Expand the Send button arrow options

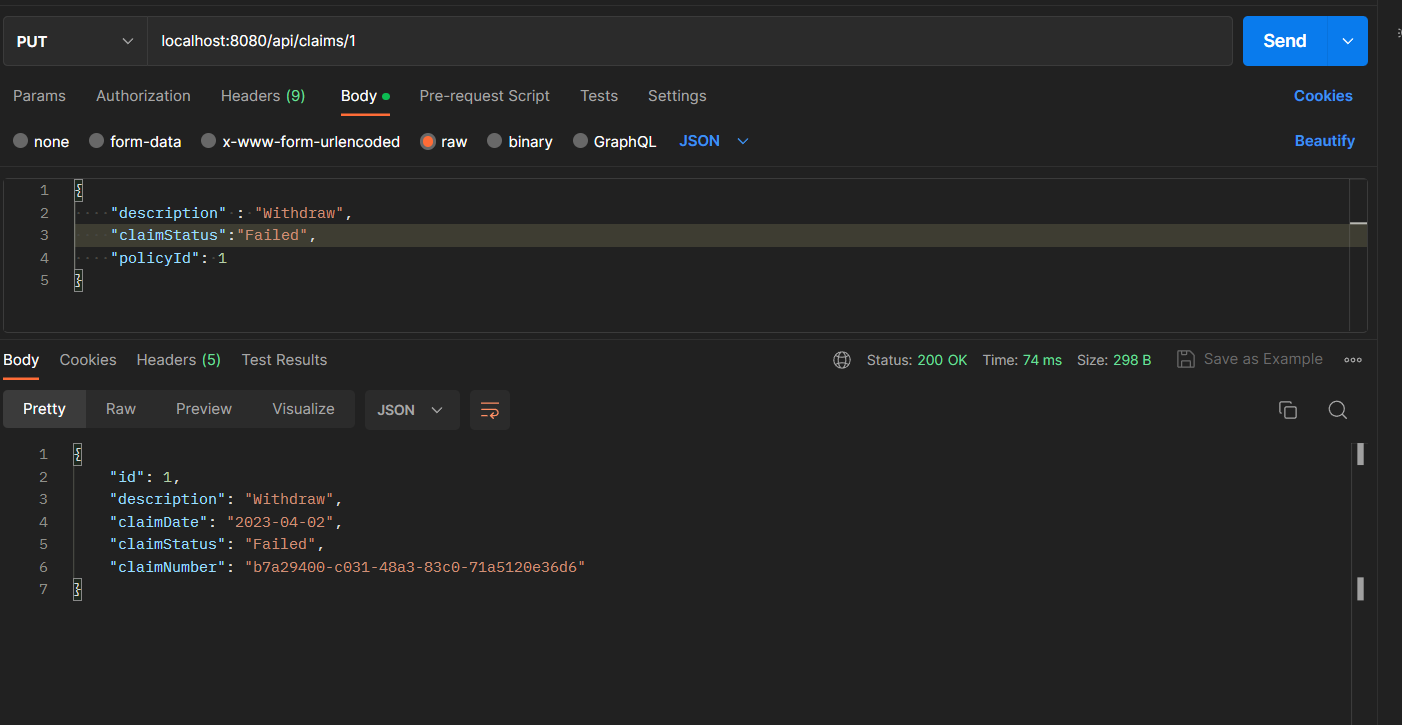pyautogui.click(x=1347, y=41)
